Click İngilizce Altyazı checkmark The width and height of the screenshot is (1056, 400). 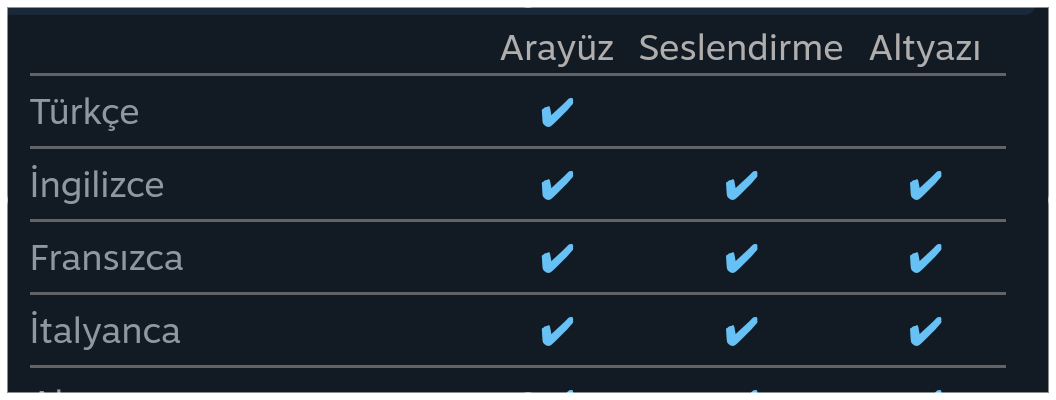click(925, 185)
